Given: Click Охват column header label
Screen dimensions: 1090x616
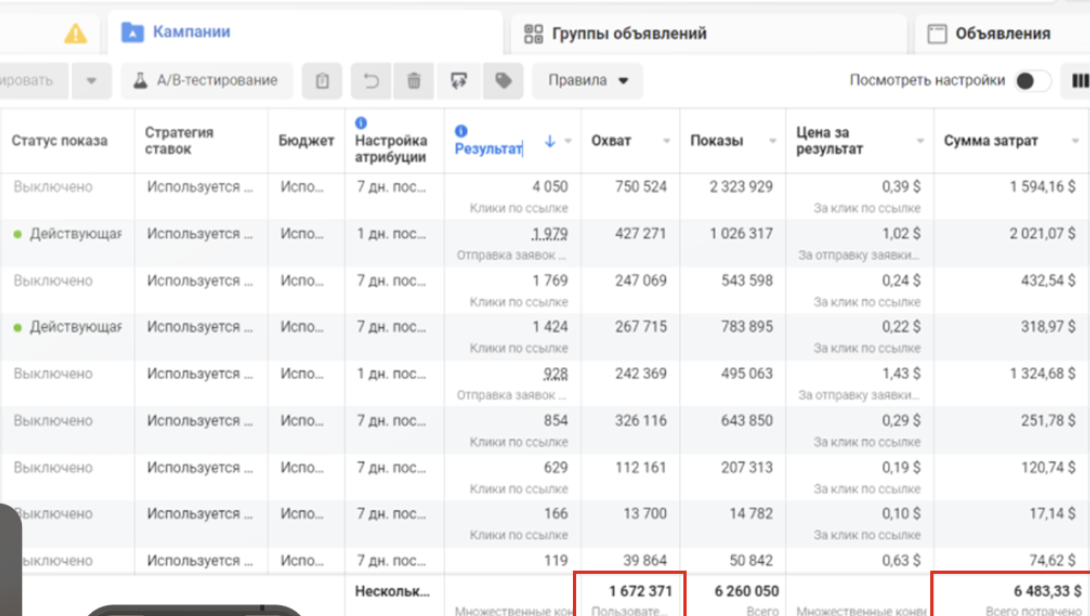Looking at the screenshot, I should coord(611,140).
